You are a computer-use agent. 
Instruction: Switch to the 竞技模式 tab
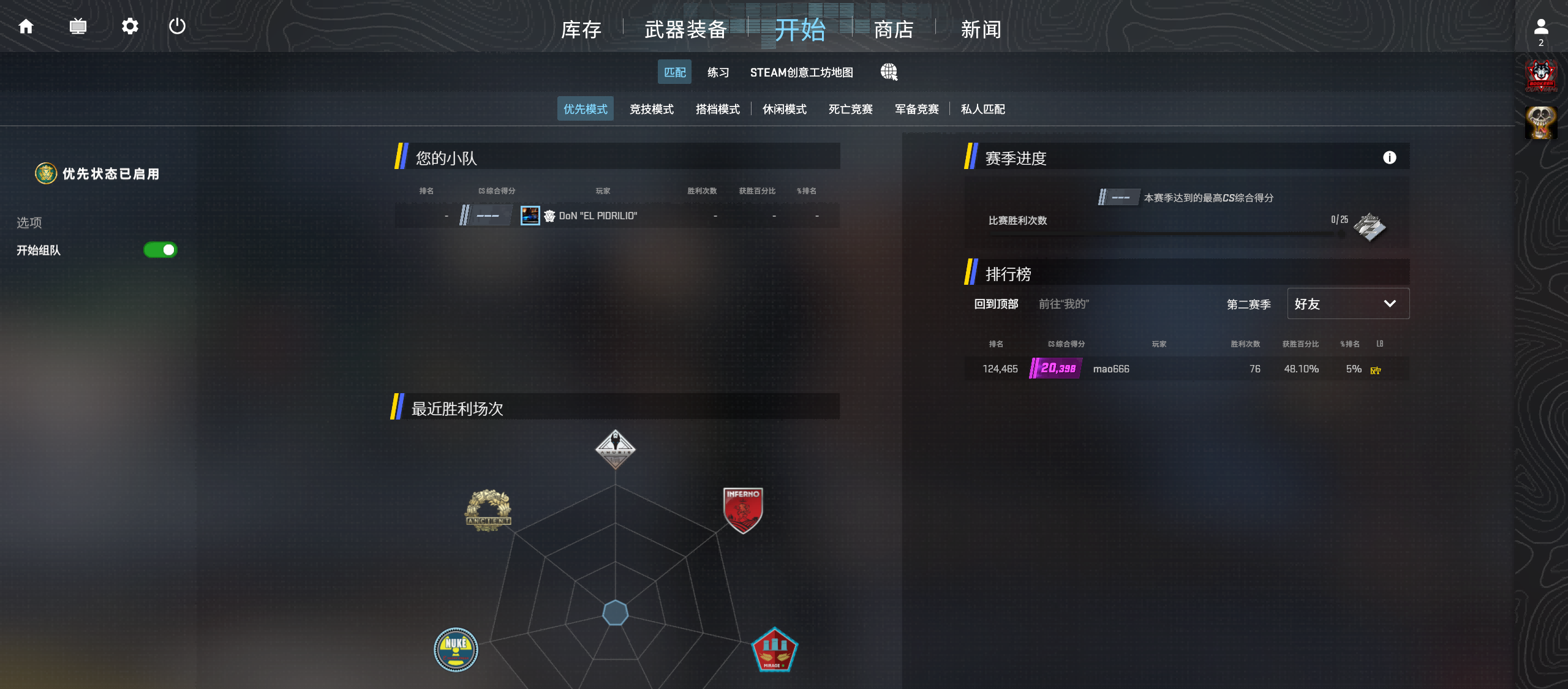click(652, 109)
